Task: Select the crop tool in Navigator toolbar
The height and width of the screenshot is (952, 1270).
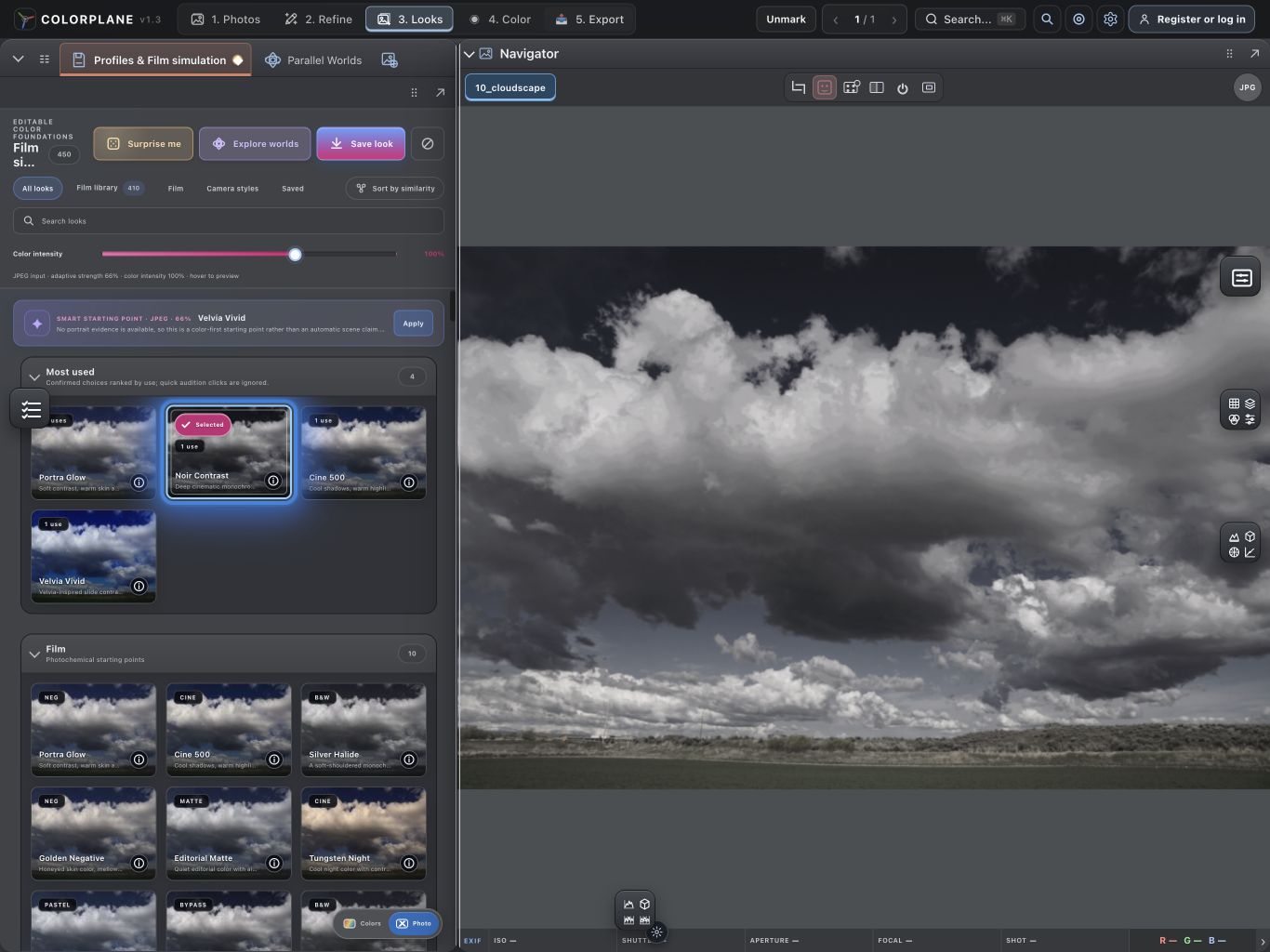Action: 799,87
